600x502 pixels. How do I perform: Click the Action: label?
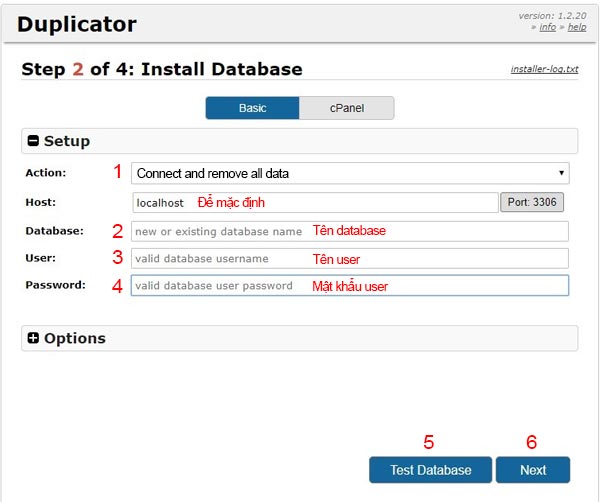coord(46,173)
